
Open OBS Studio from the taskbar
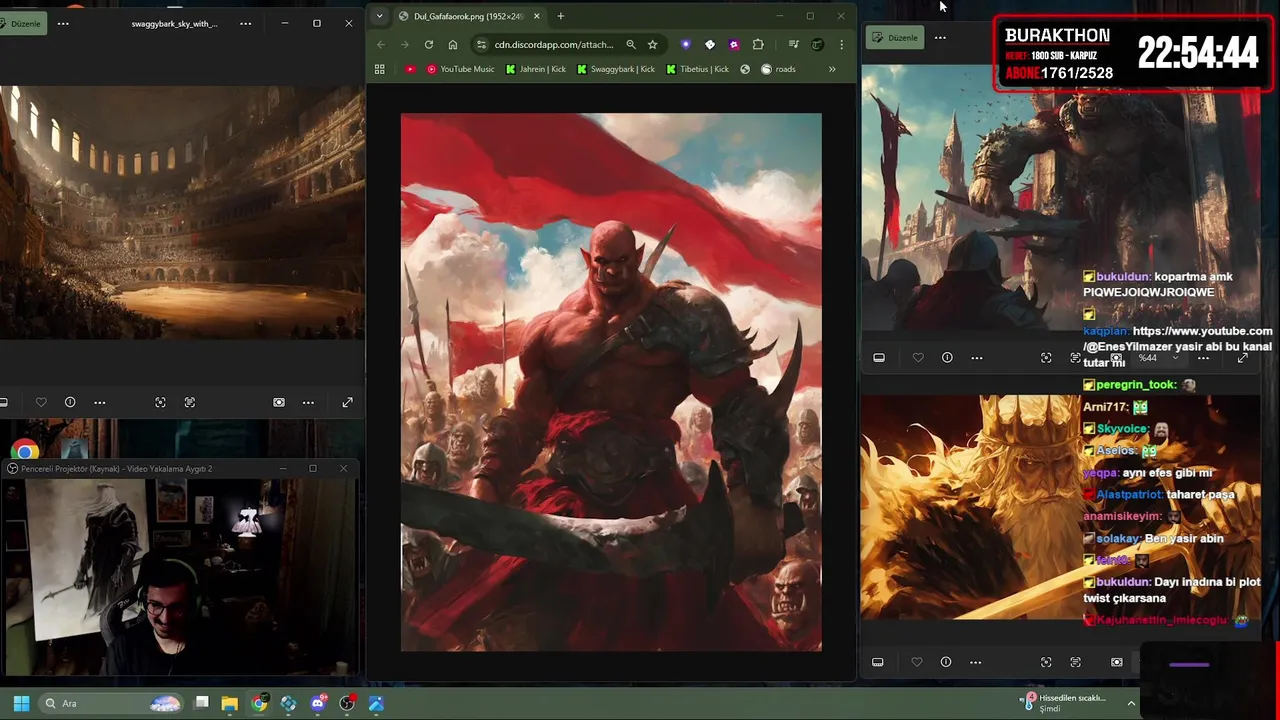click(x=347, y=703)
